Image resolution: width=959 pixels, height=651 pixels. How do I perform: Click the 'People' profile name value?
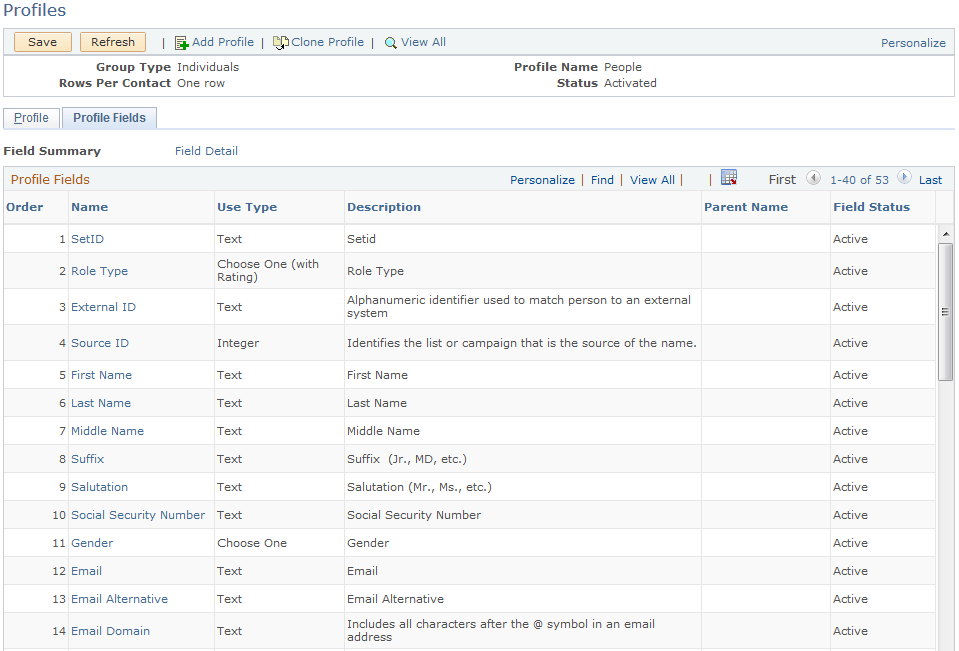click(x=623, y=67)
